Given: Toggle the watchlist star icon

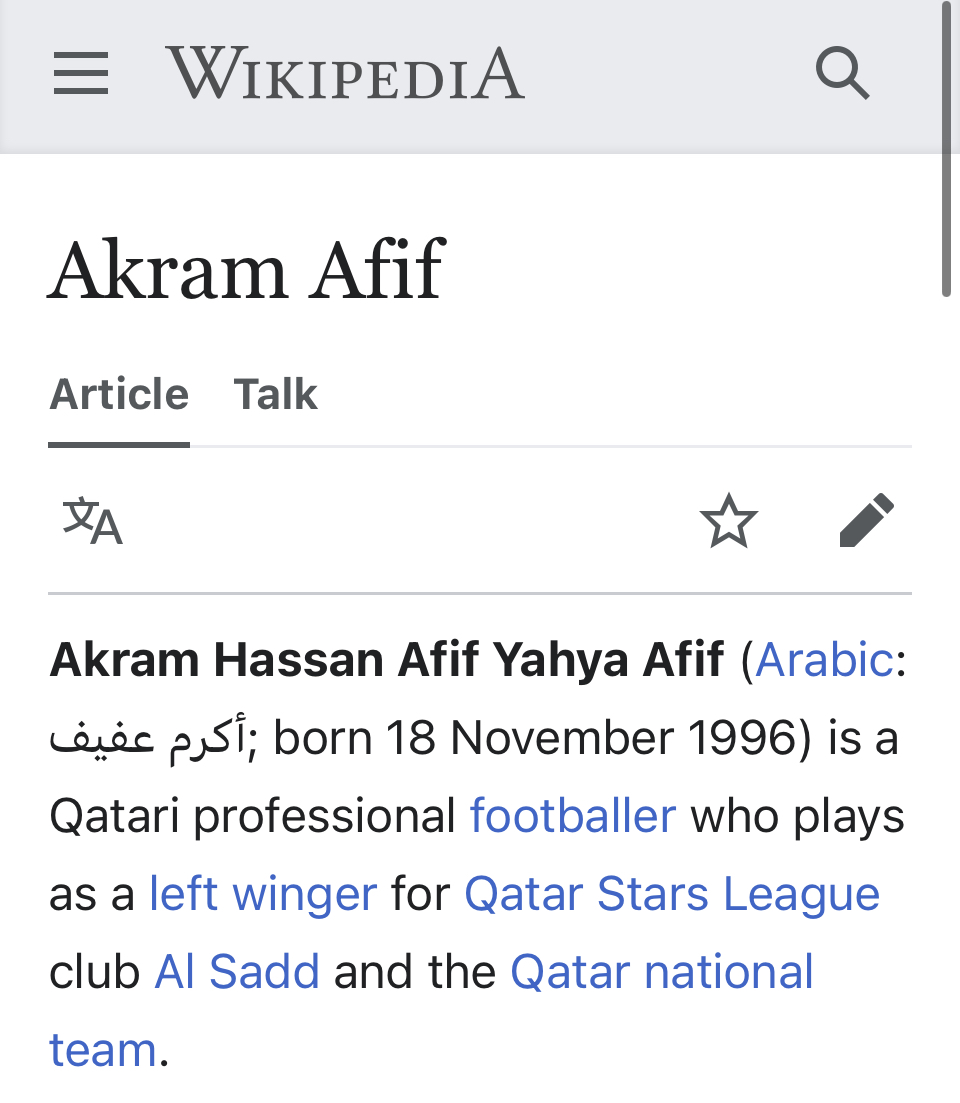Looking at the screenshot, I should (729, 521).
